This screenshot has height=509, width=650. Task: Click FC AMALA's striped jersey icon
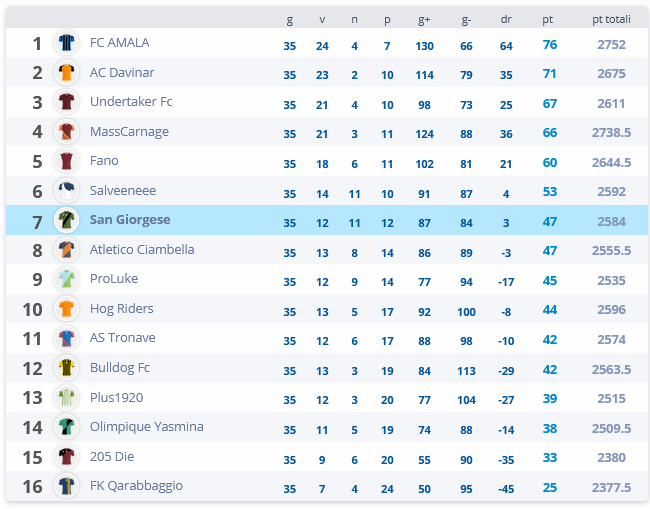tap(66, 43)
